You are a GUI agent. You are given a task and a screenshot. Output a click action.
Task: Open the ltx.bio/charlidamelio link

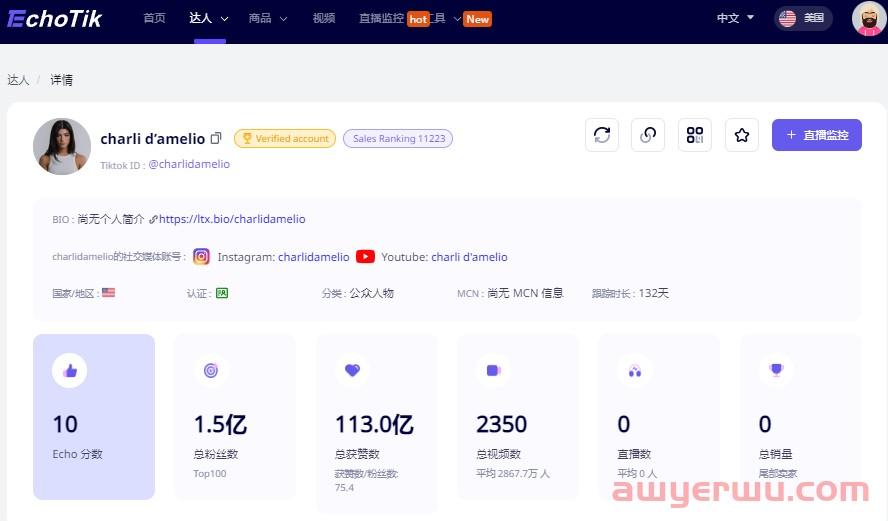(232, 219)
